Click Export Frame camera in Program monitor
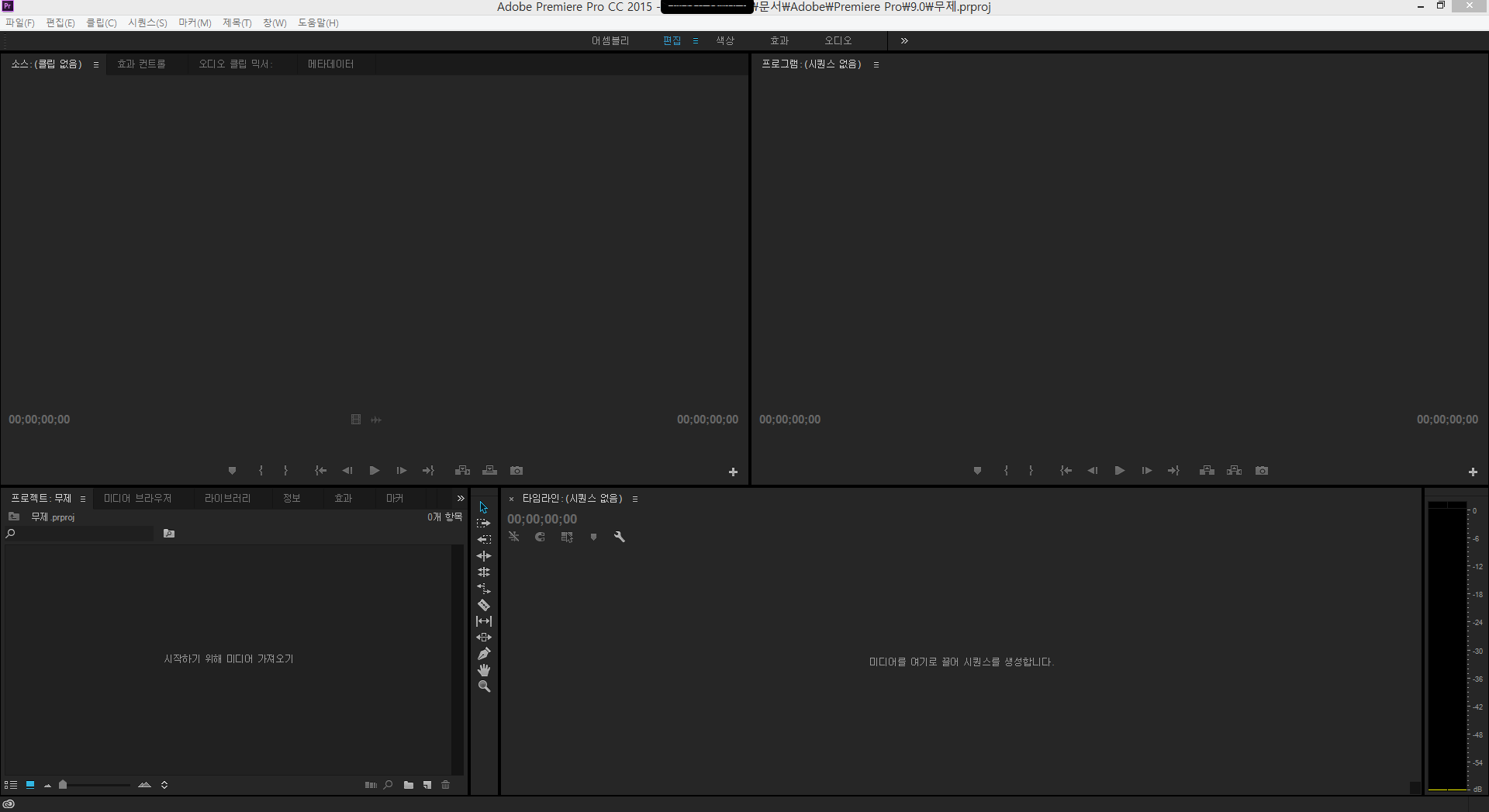 (1262, 471)
